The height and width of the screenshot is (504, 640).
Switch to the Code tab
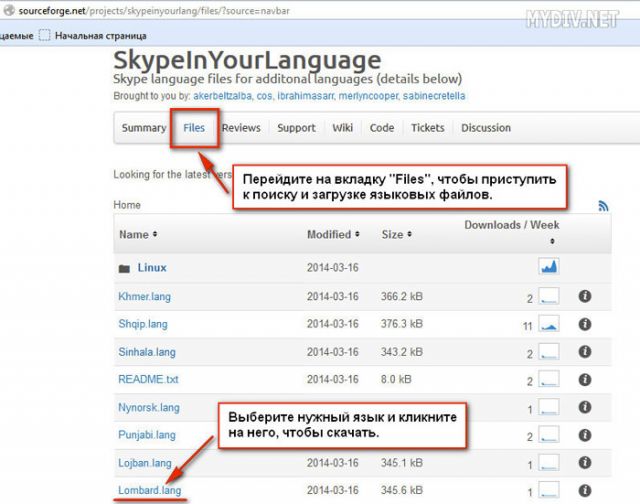click(382, 128)
